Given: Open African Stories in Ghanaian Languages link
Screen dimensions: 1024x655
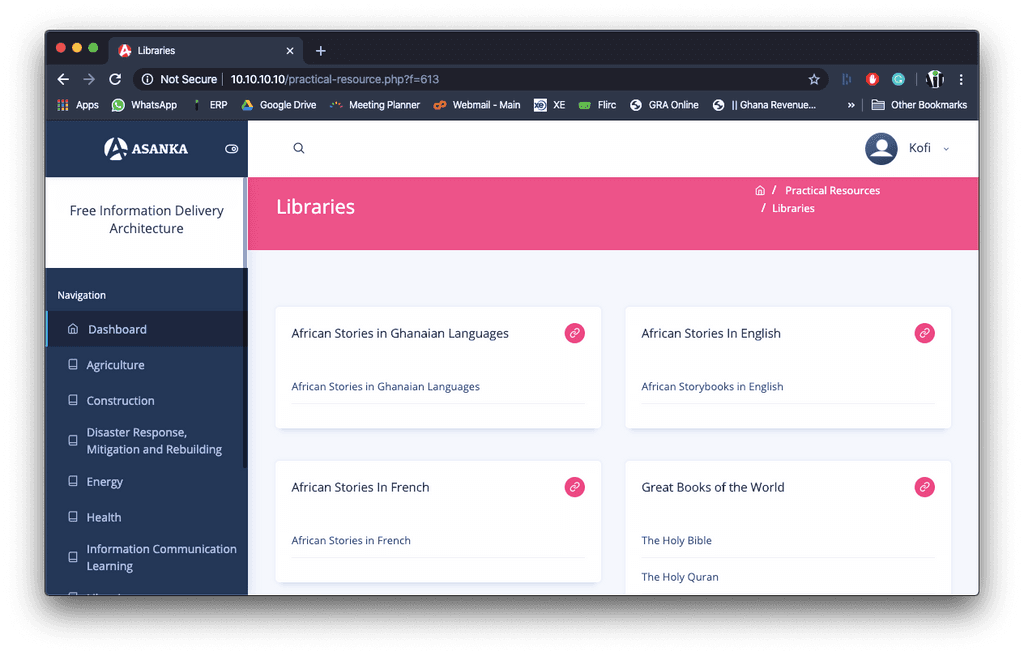Looking at the screenshot, I should 385,387.
